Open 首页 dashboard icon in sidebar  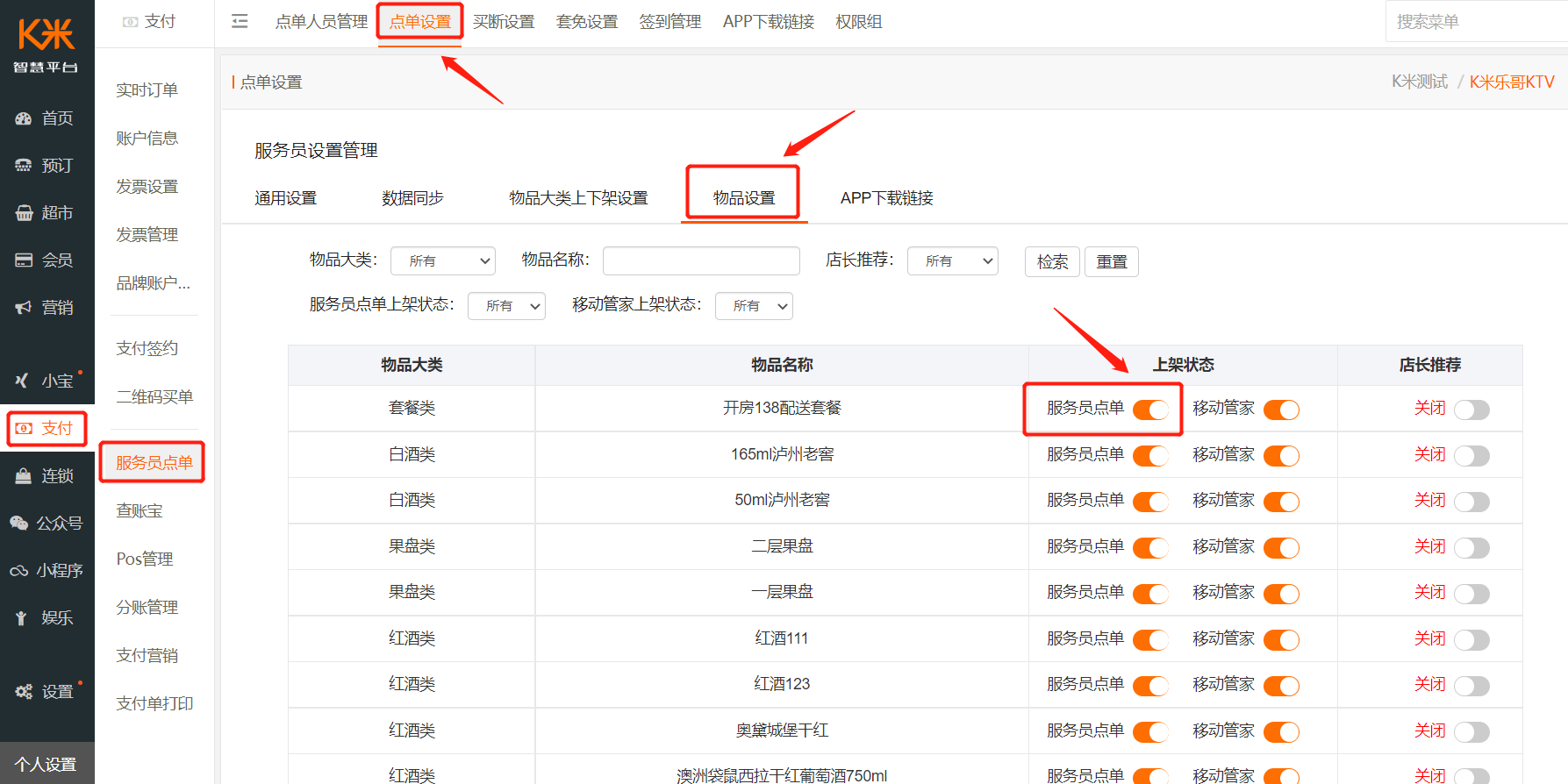24,118
